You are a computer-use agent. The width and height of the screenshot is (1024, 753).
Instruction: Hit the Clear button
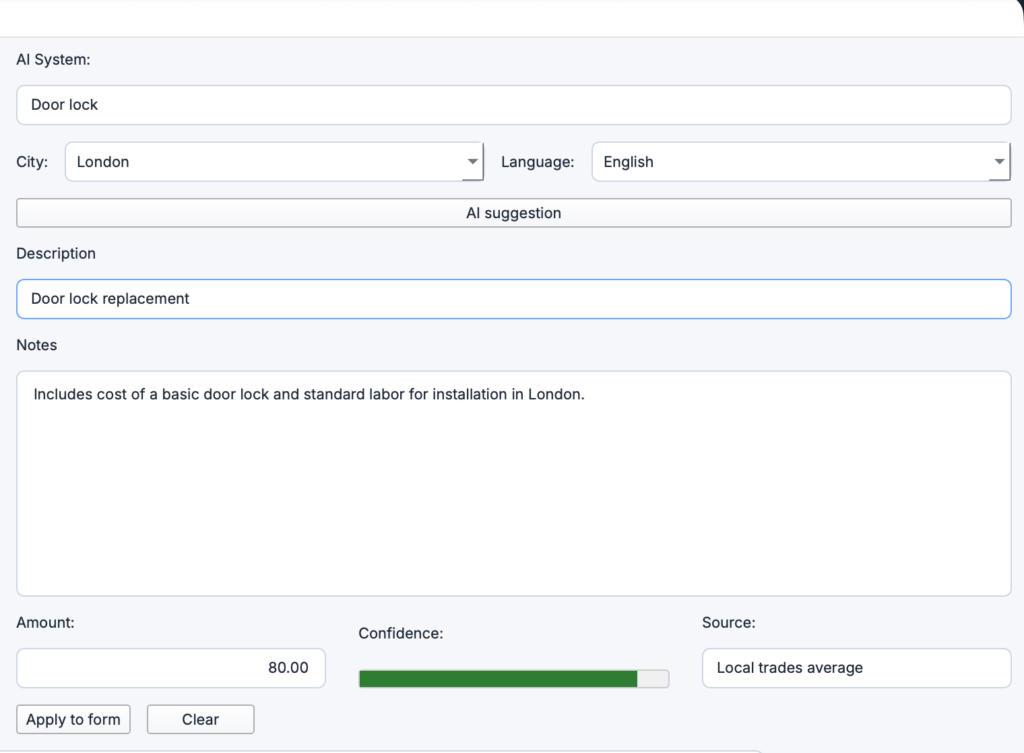pos(200,719)
